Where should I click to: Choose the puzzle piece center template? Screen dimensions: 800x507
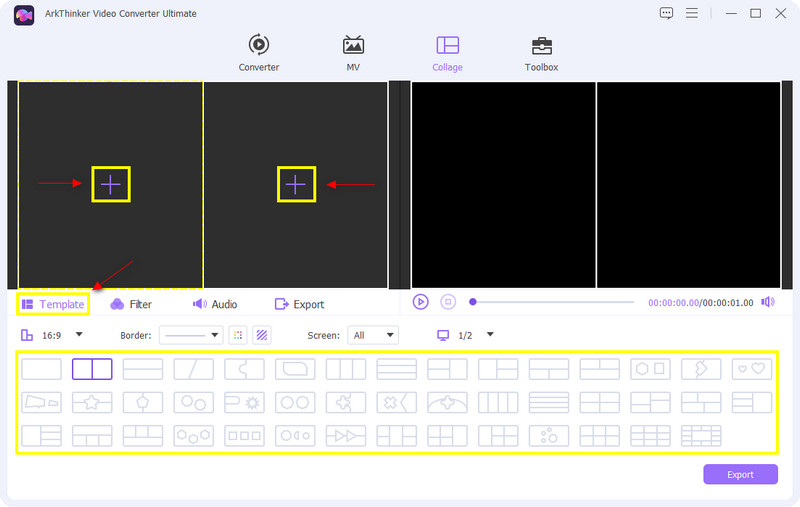click(346, 402)
